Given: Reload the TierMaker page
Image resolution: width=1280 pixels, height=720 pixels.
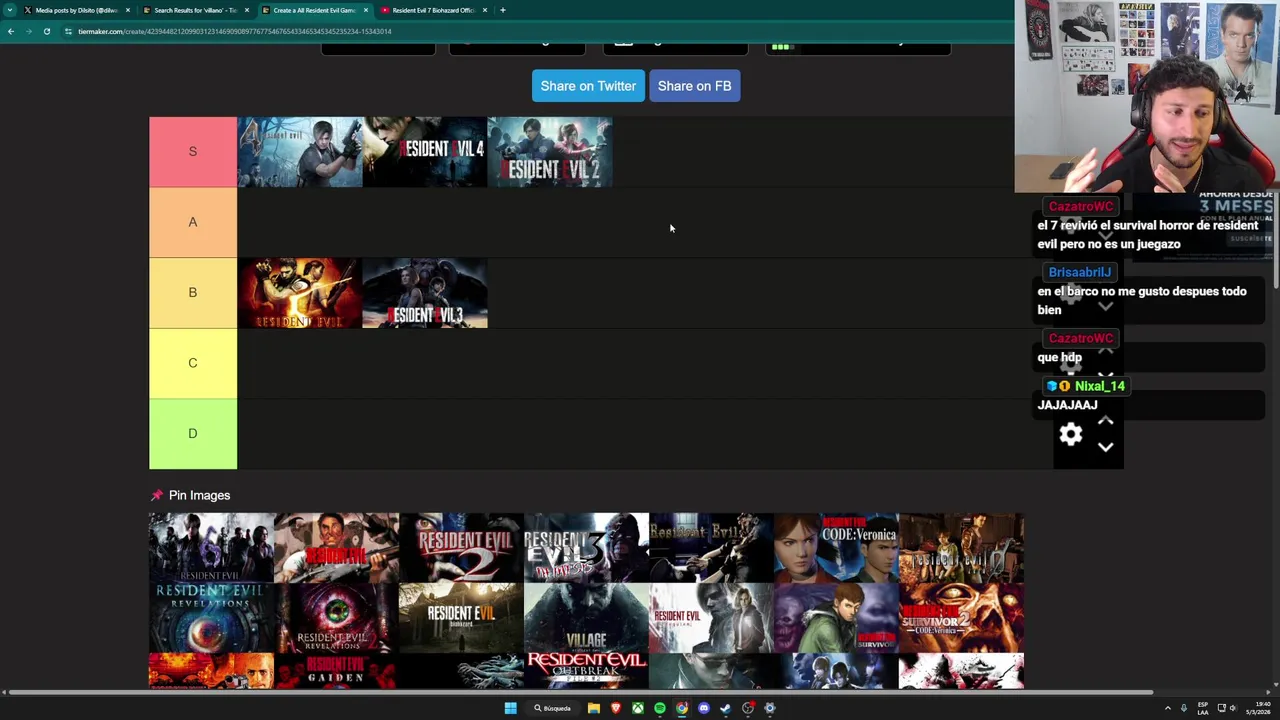Looking at the screenshot, I should point(46,31).
